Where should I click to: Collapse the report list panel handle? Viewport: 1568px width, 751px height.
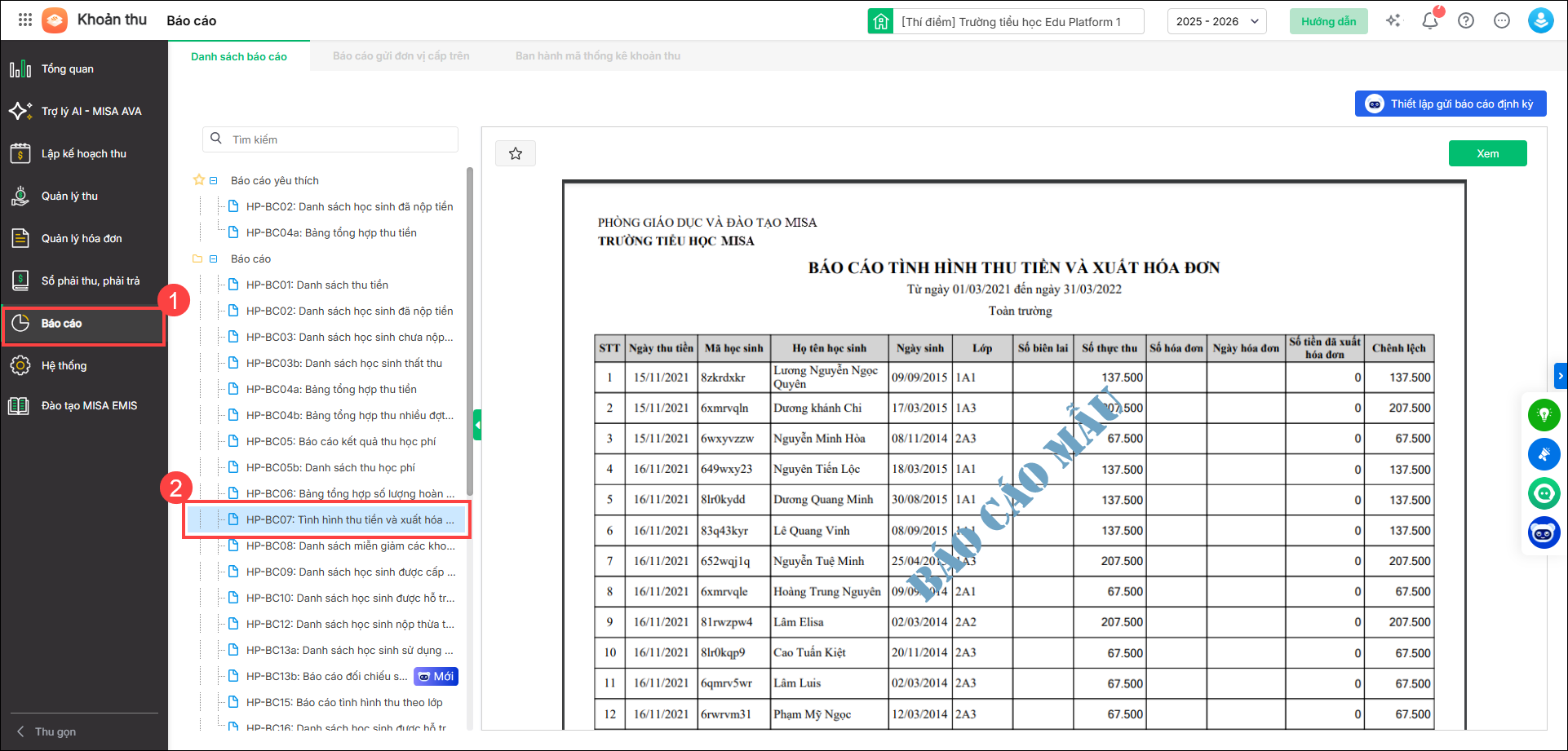pos(477,425)
